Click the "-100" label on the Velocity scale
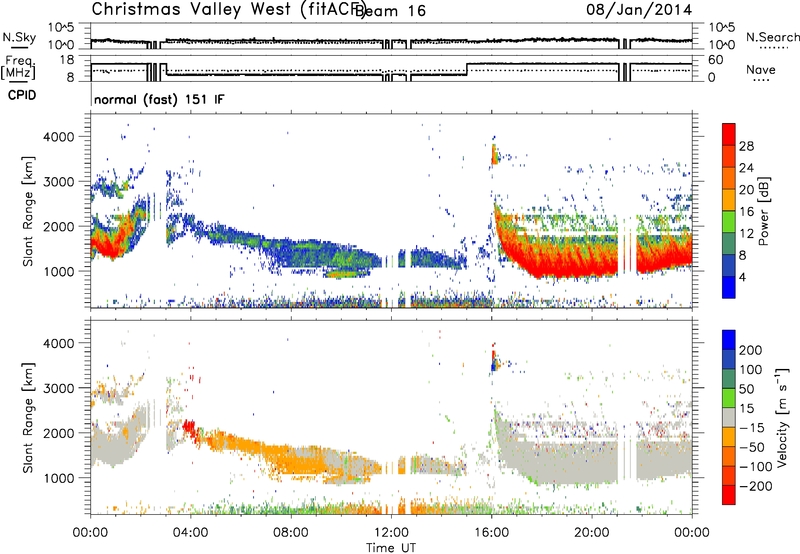The height and width of the screenshot is (554, 800). coord(755,467)
